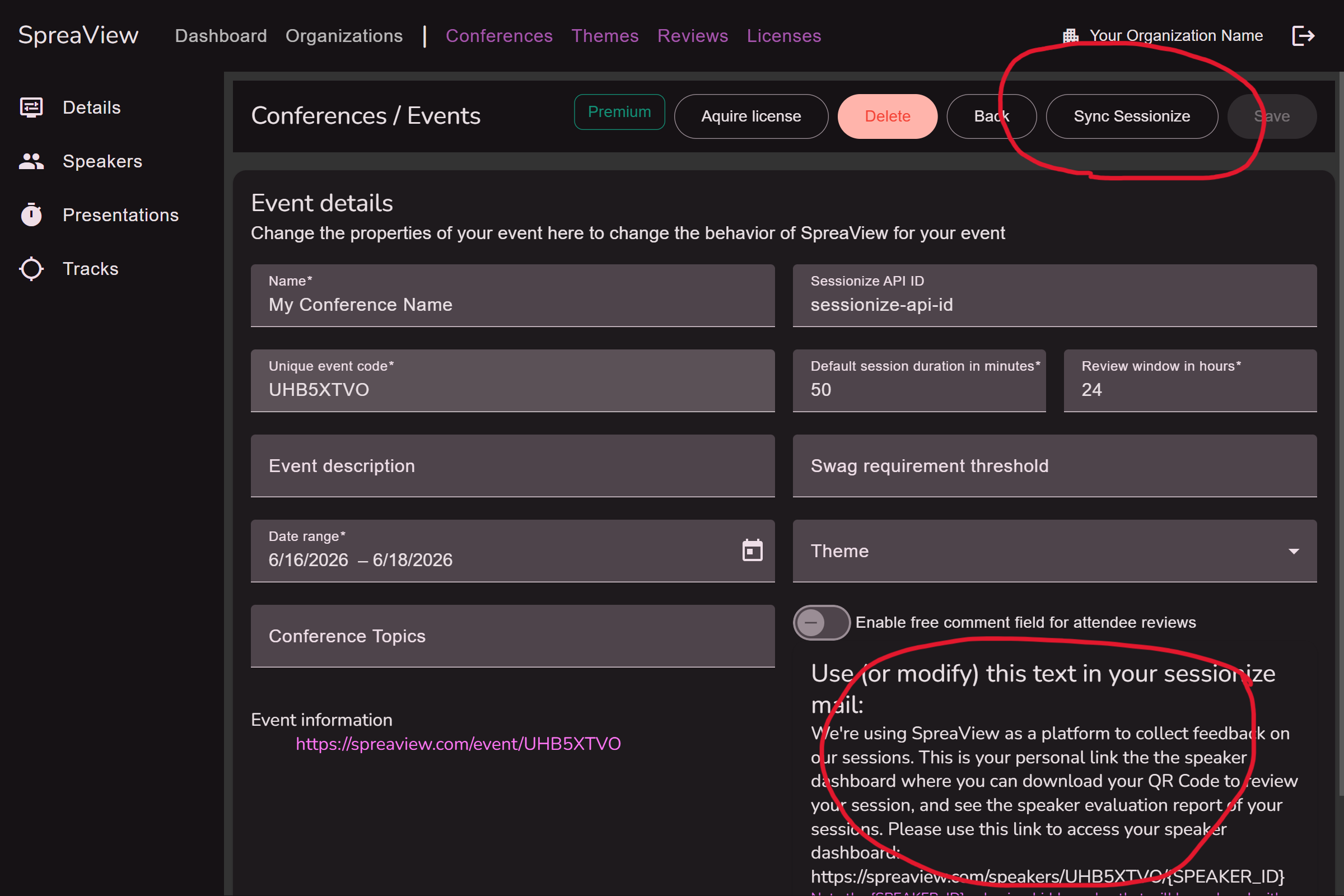Go to the Conferences tab
The width and height of the screenshot is (1344, 896).
(x=499, y=36)
